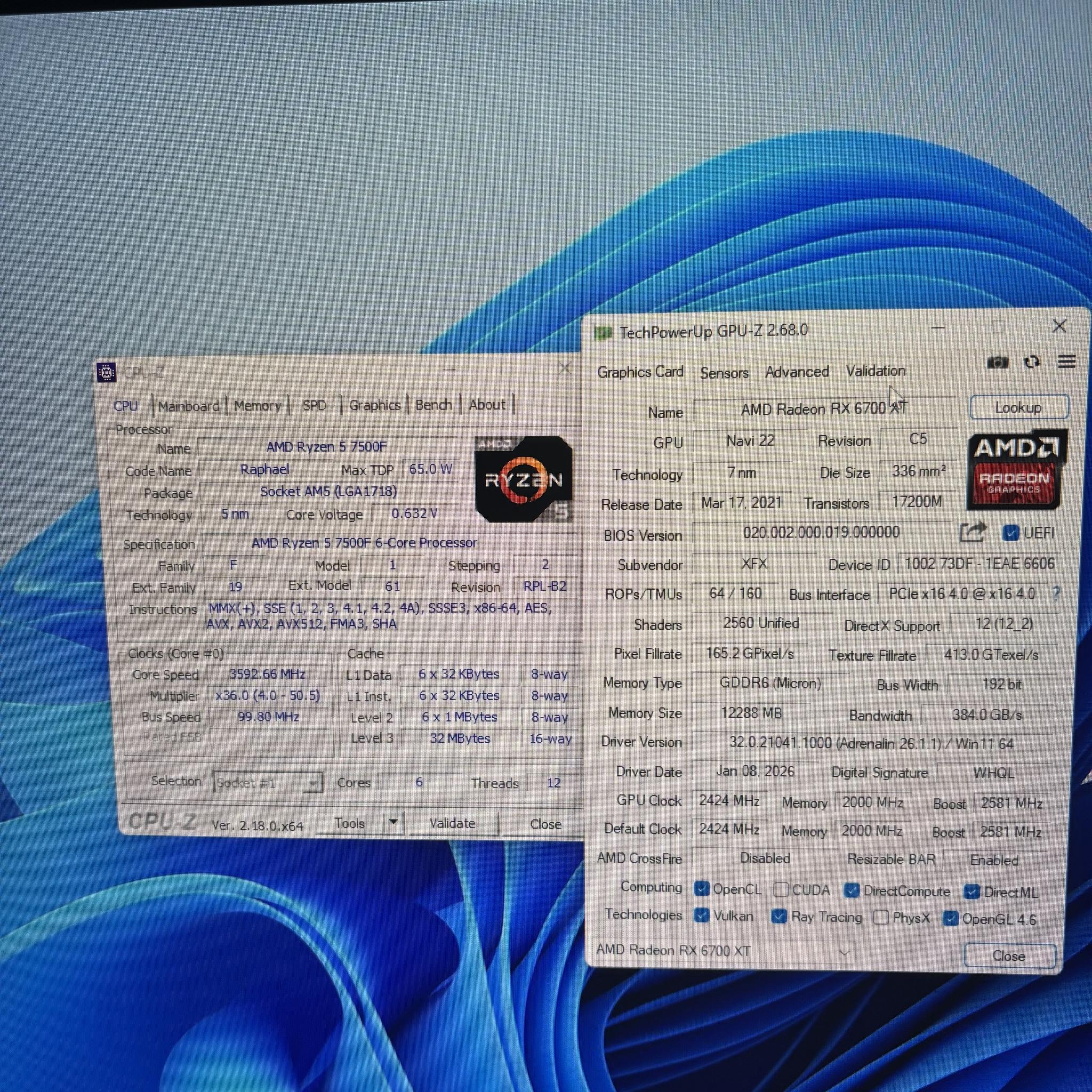Click the Resizable BAR value Enabled
The height and width of the screenshot is (1092, 1092).
994,860
